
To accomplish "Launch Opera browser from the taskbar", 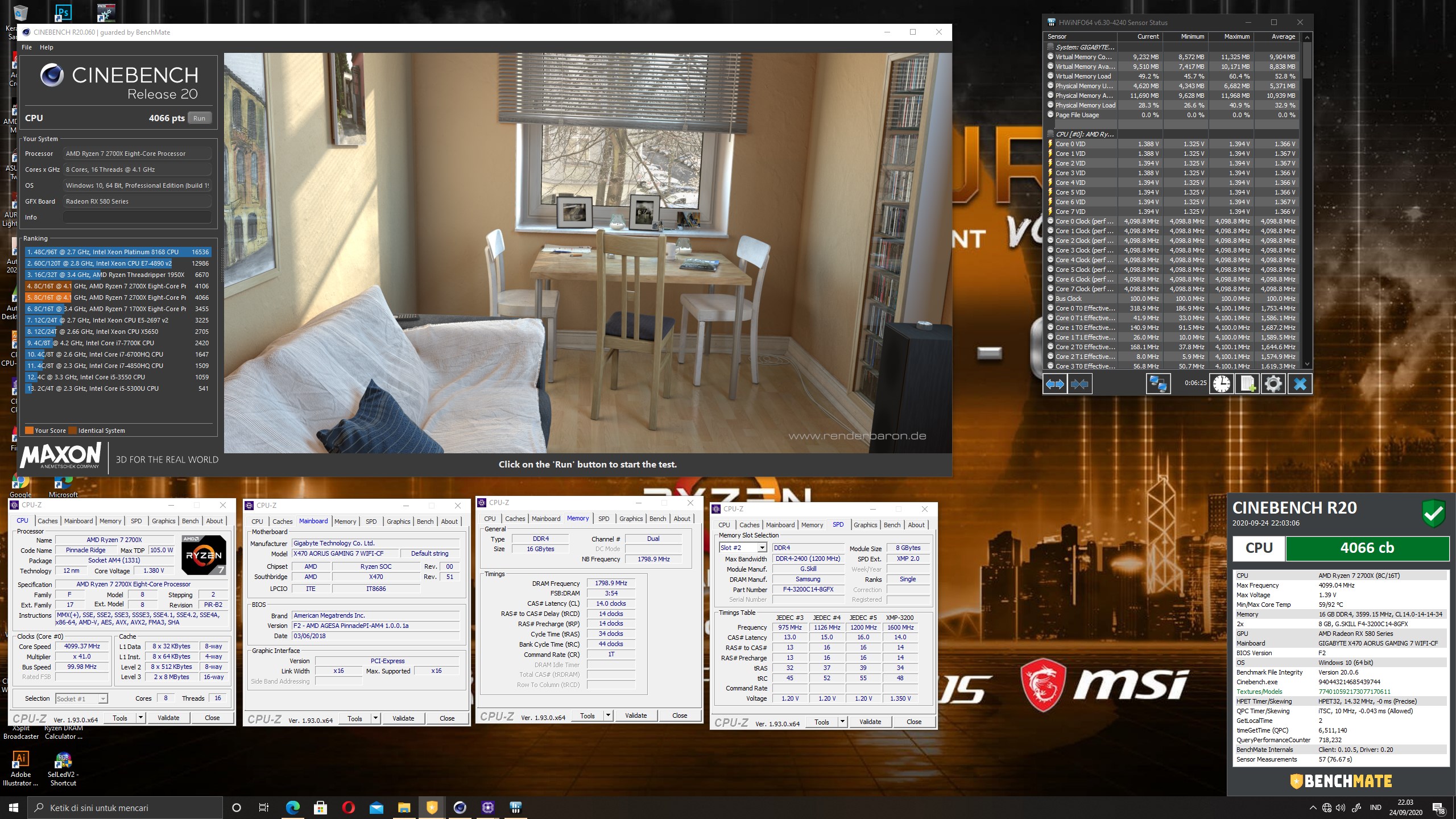I will point(348,807).
